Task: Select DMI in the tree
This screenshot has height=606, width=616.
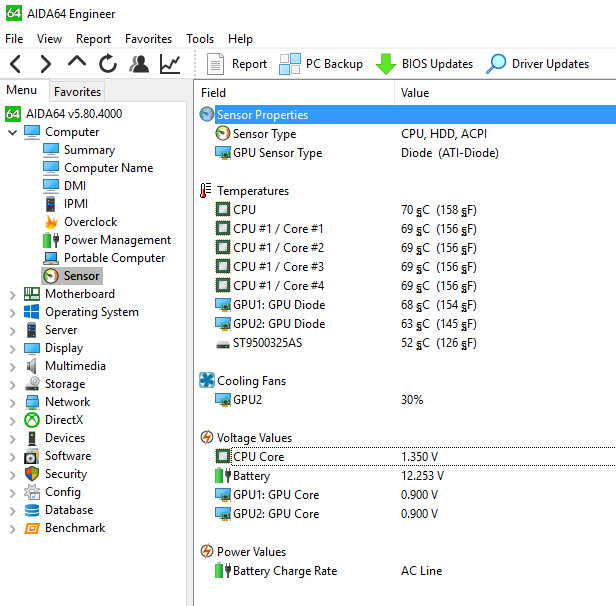Action: 75,185
